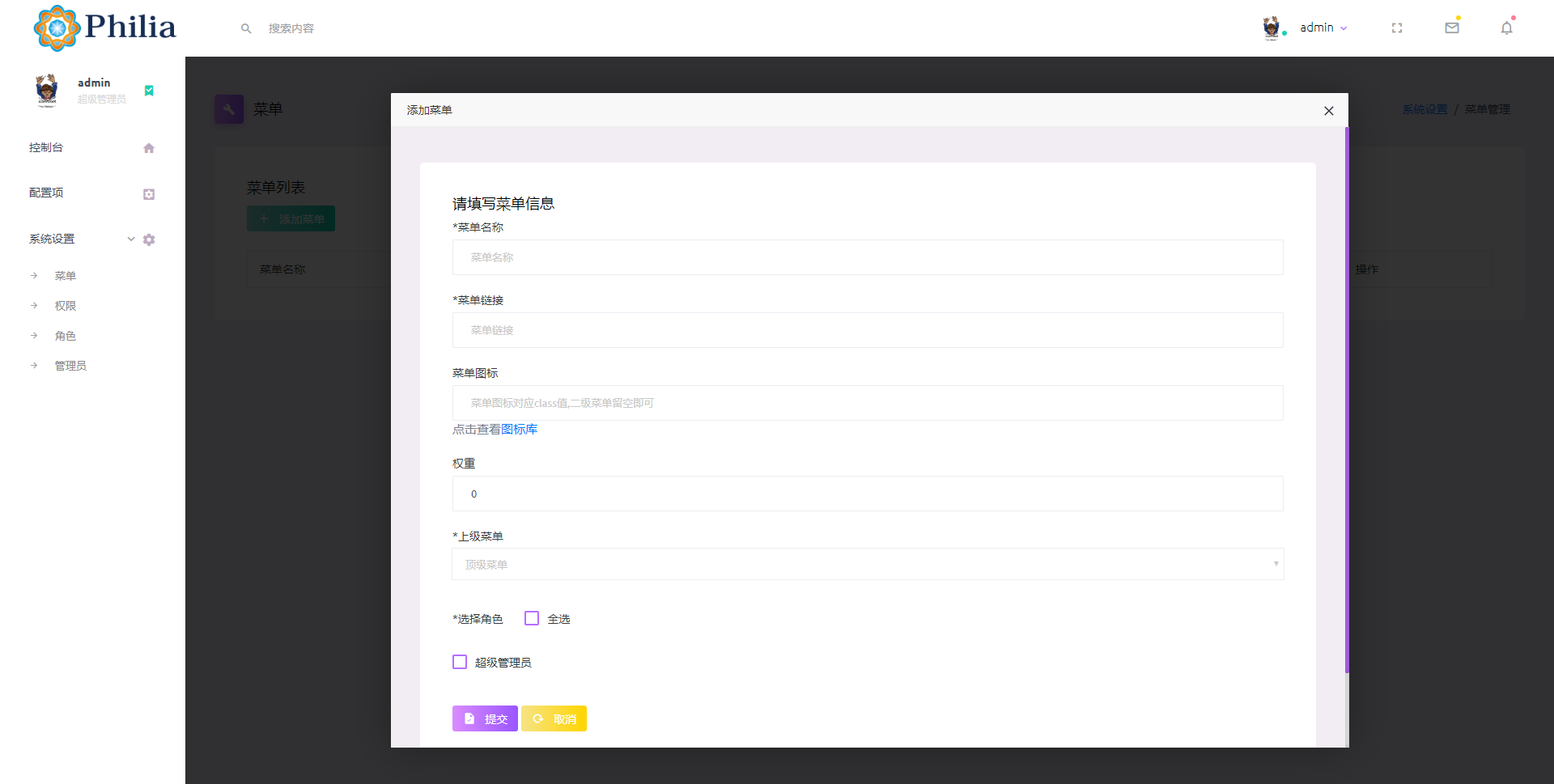Click the arrow icon before 权限
The width and height of the screenshot is (1554, 784).
pyautogui.click(x=34, y=306)
